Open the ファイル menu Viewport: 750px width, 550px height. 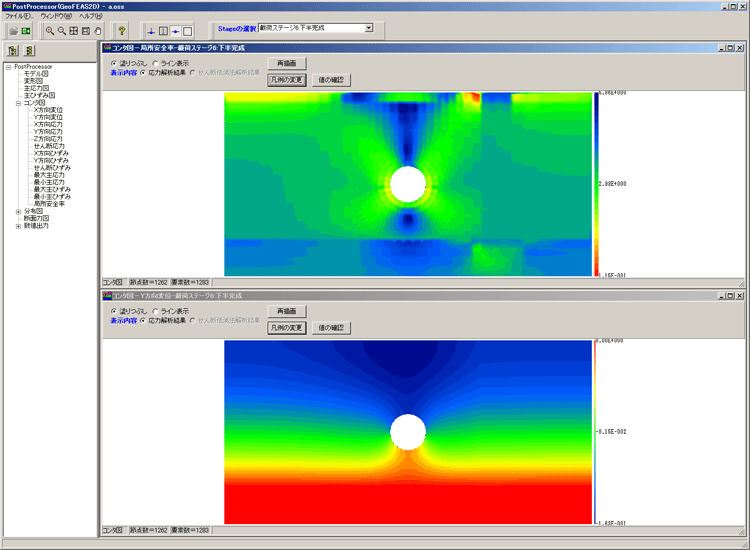[x=19, y=16]
